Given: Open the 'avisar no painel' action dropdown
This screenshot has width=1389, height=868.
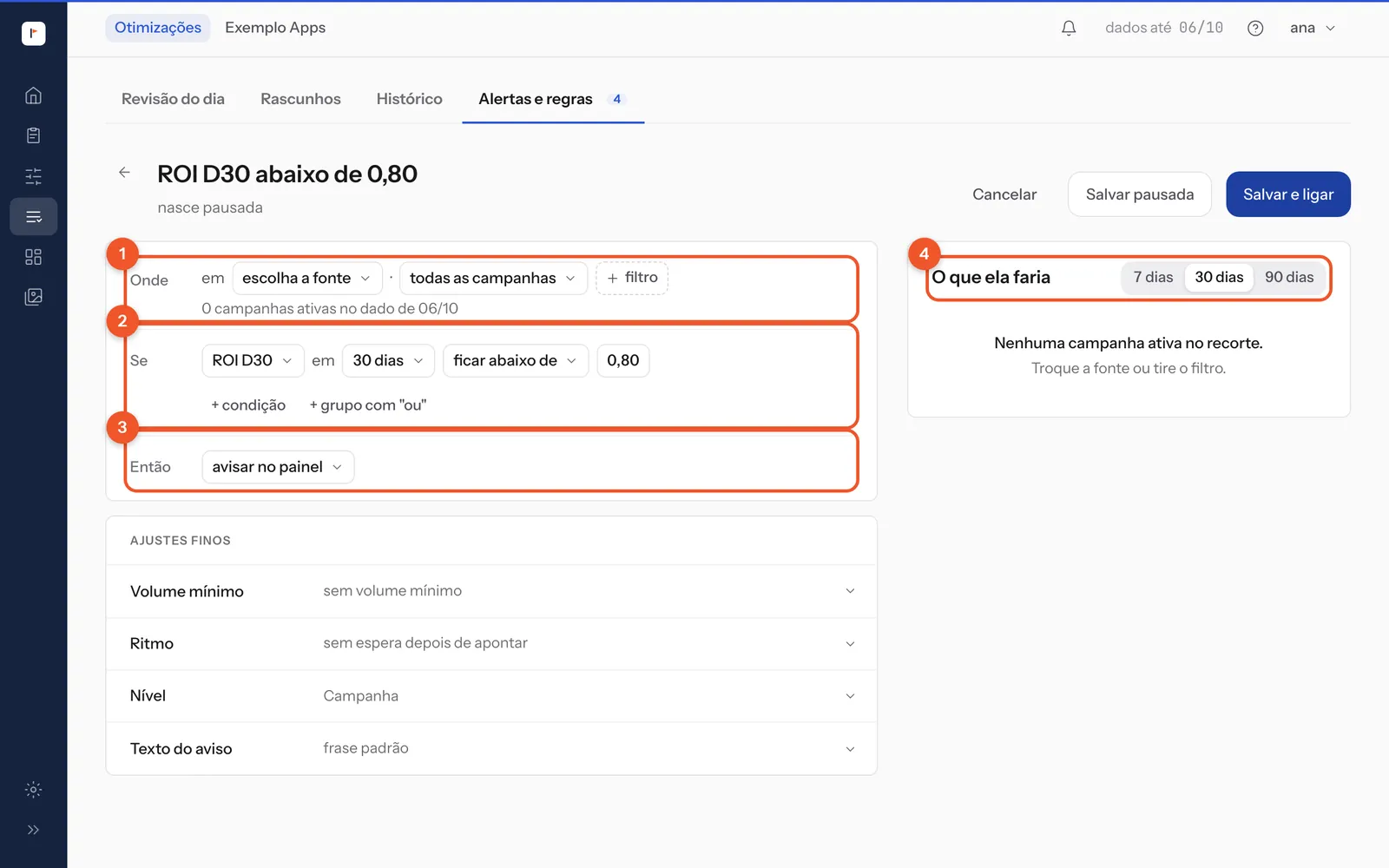Looking at the screenshot, I should (278, 467).
